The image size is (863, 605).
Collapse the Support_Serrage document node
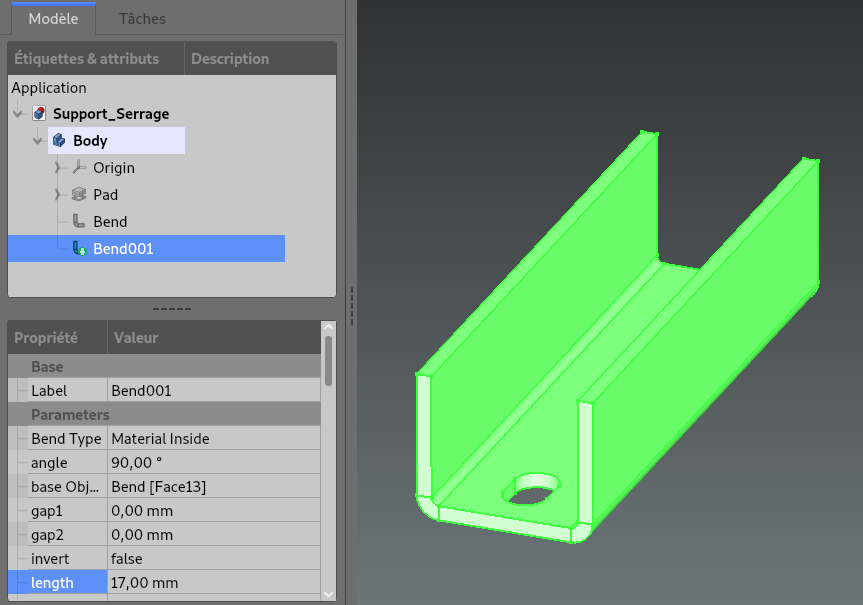(18, 114)
